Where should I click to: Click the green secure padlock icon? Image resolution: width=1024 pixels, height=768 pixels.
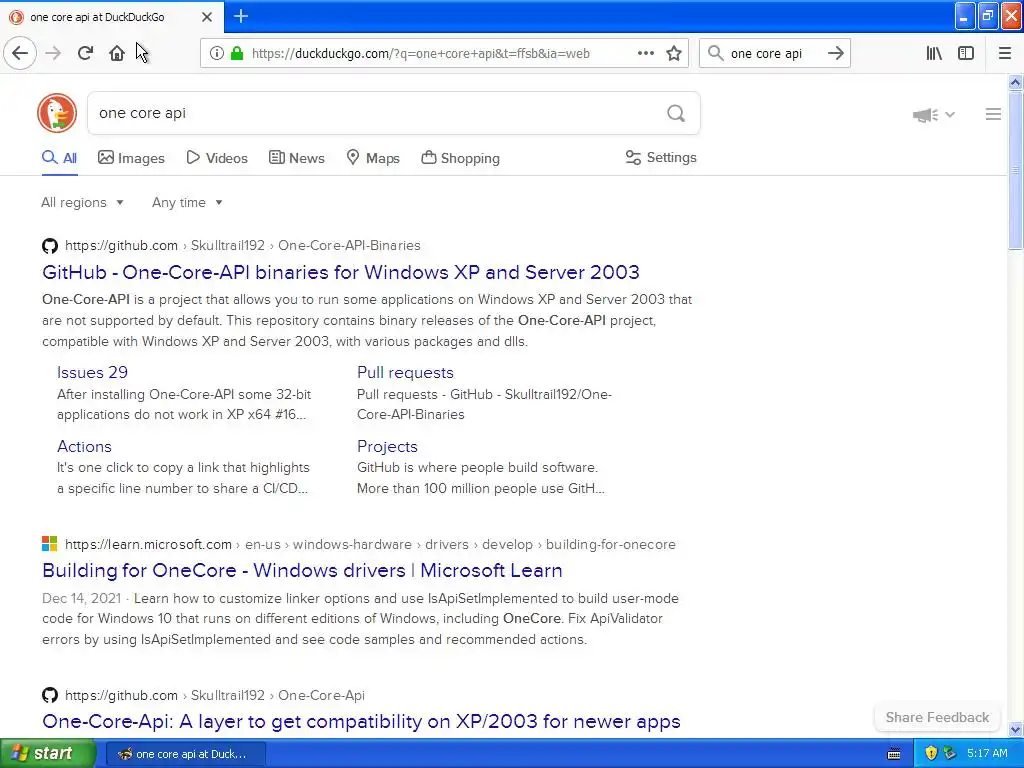coord(237,54)
